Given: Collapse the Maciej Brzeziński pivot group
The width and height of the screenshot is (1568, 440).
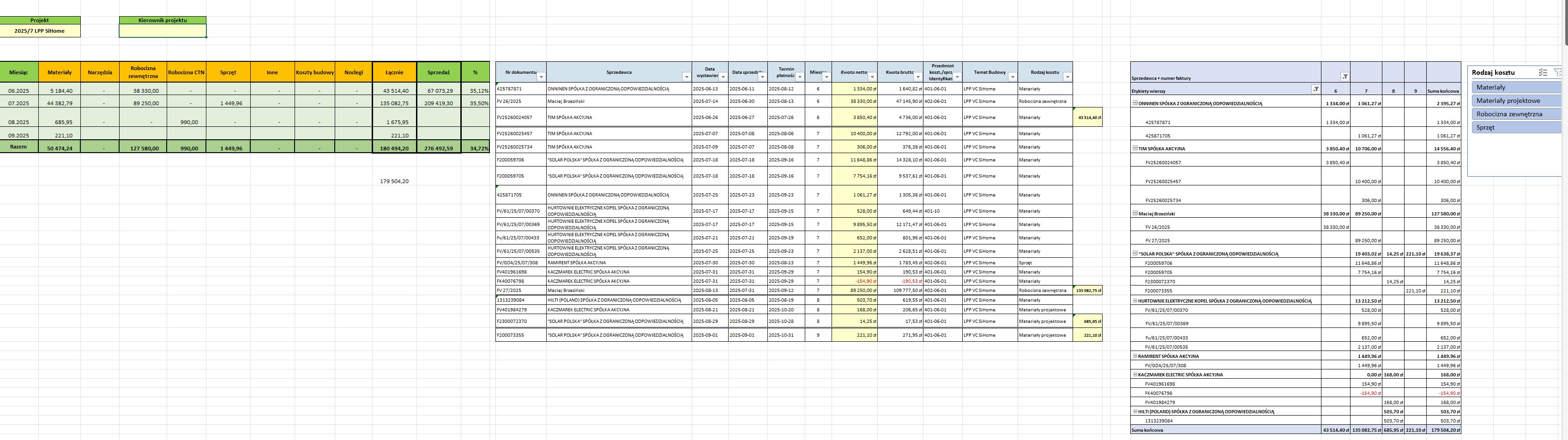Looking at the screenshot, I should (1134, 214).
